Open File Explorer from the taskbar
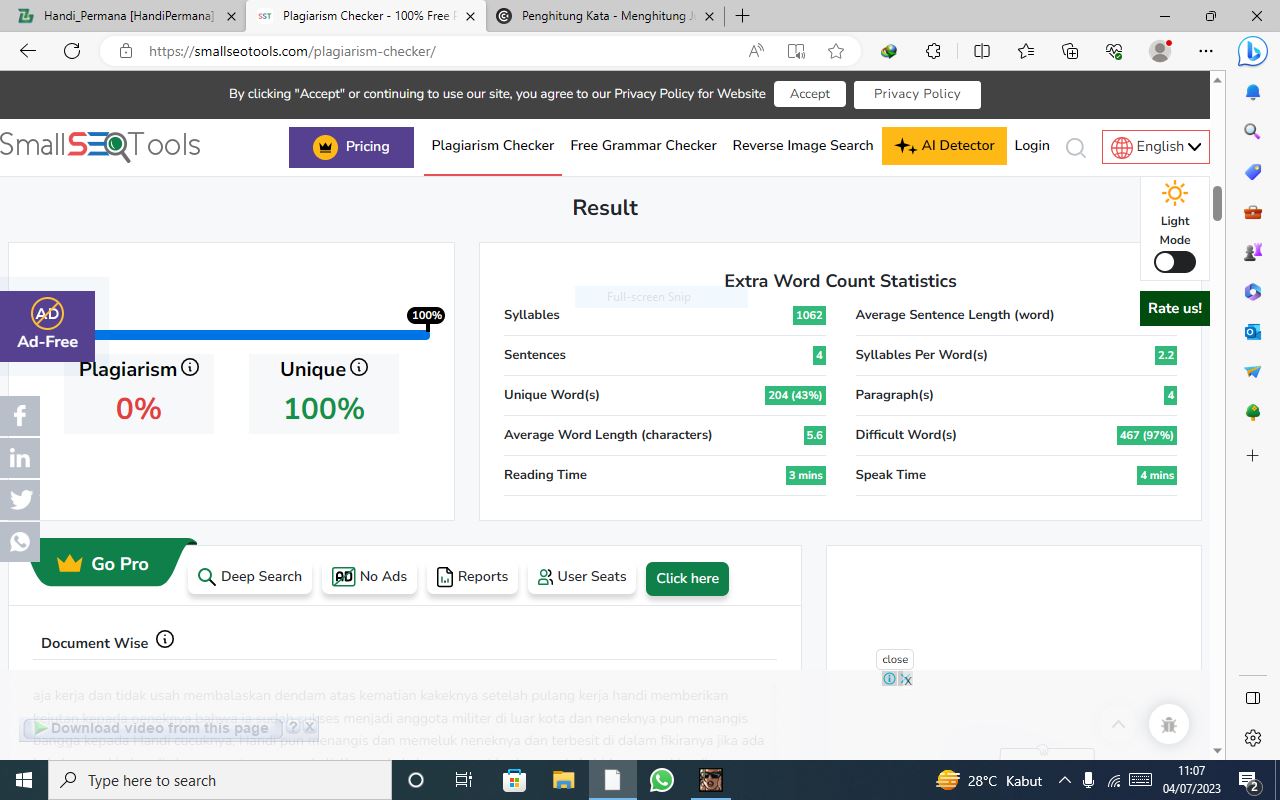The image size is (1280, 800). pyautogui.click(x=564, y=780)
